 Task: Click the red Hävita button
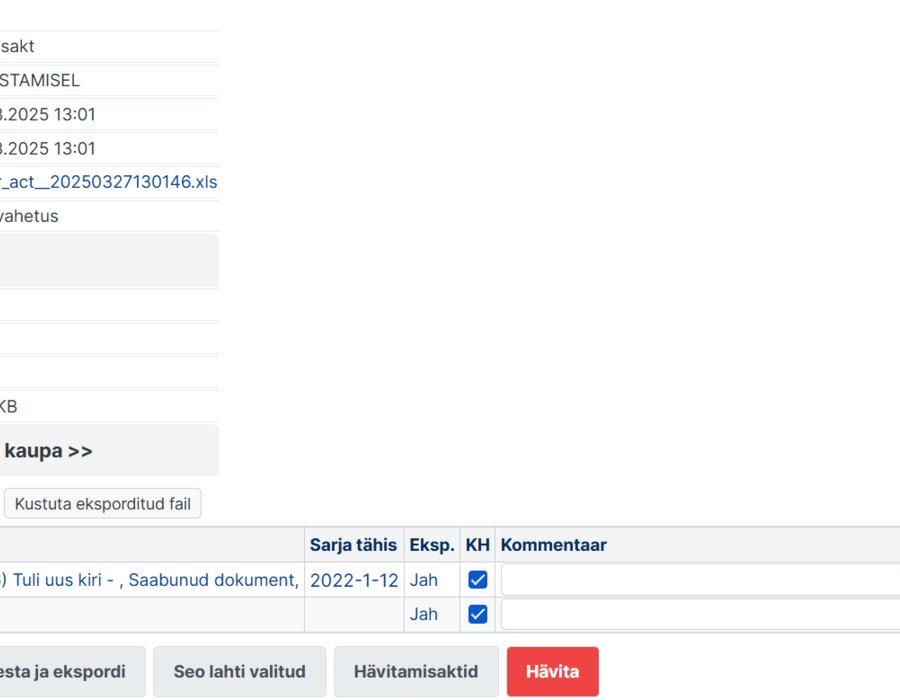click(x=553, y=671)
